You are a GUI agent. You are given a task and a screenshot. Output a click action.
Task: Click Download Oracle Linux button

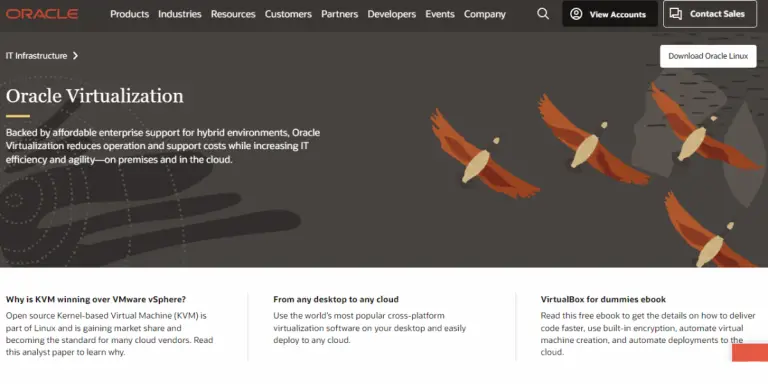point(708,56)
